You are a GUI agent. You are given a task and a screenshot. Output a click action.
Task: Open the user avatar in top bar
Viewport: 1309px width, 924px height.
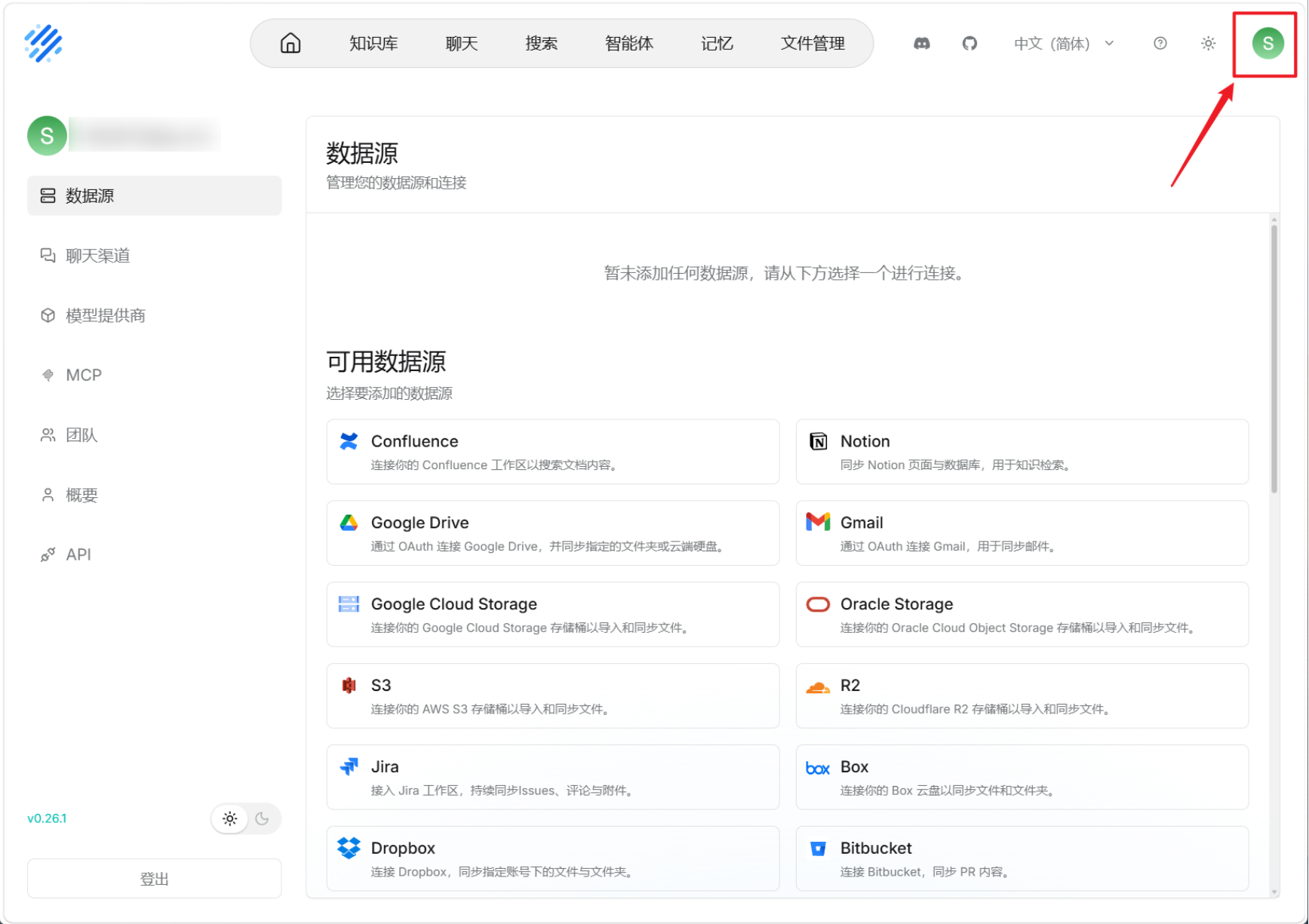click(x=1268, y=43)
